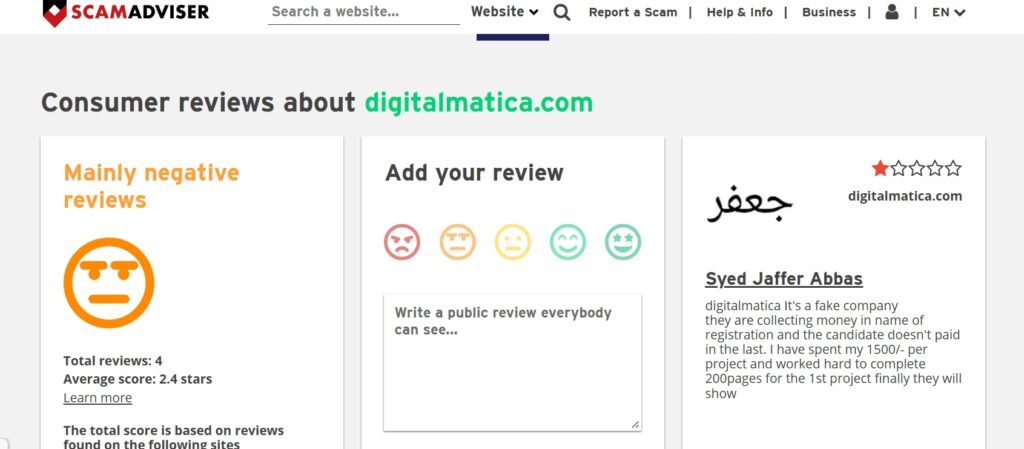Screen dimensions: 1024x449
Task: Click into the public review text area
Action: (x=513, y=362)
